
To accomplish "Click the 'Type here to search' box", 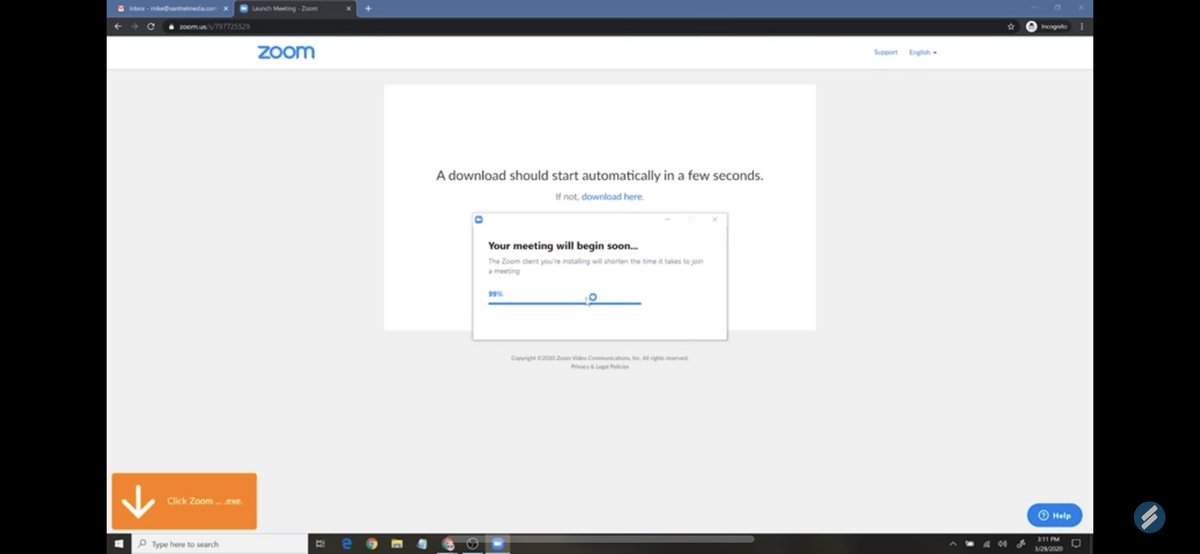I will [x=220, y=544].
